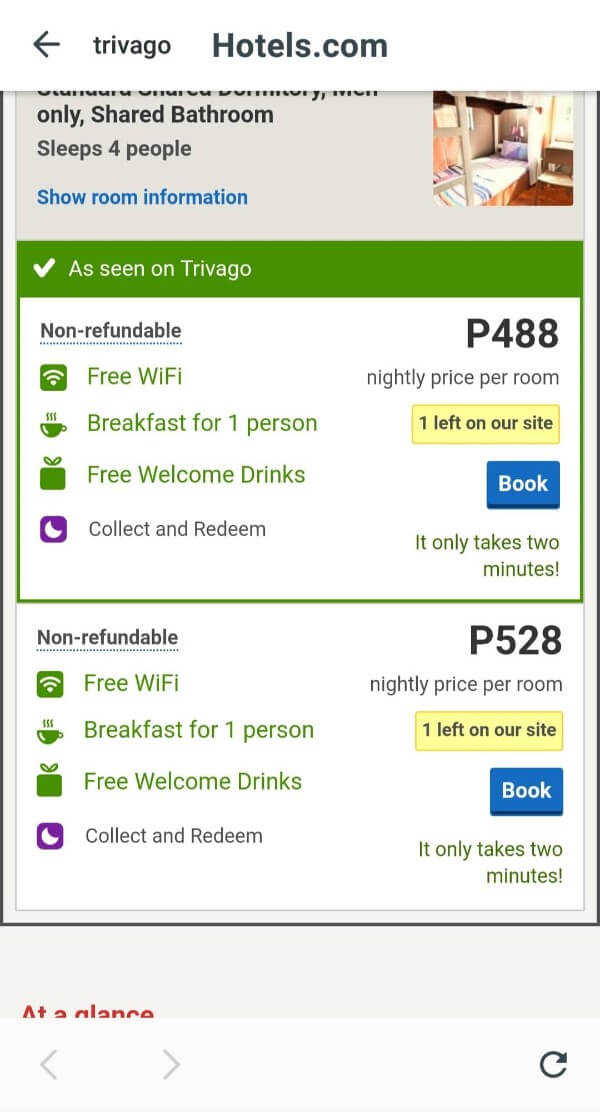Click the trivago logo text

[x=132, y=46]
